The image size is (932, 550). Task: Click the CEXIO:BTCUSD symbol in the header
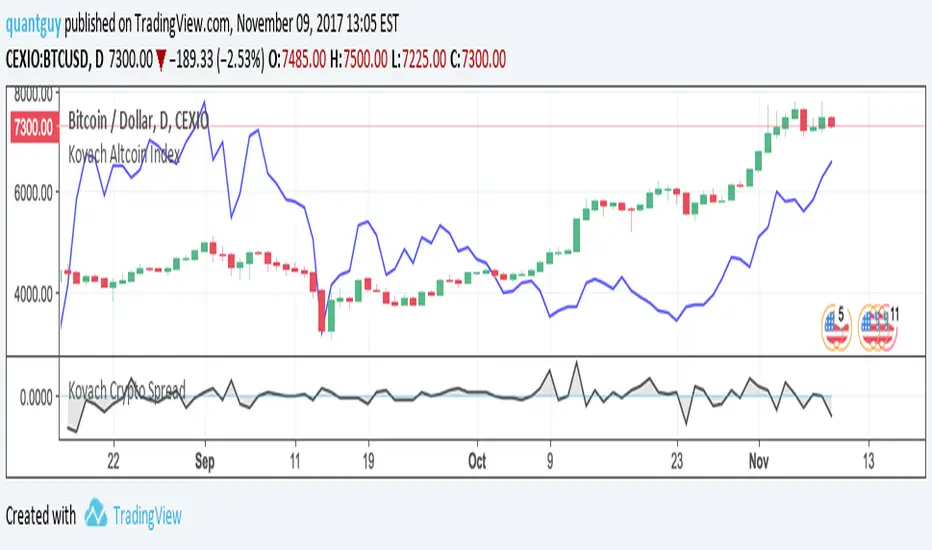(56, 59)
